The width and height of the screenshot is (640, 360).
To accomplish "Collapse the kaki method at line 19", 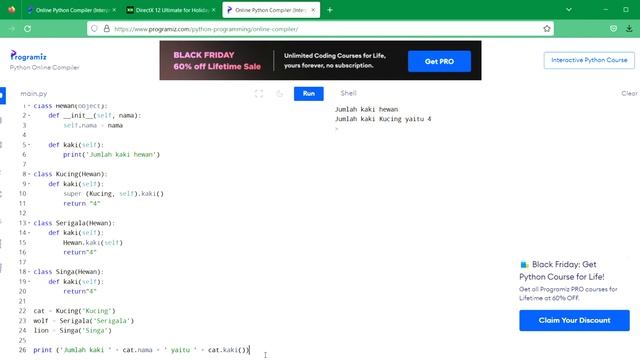I will tap(29, 282).
